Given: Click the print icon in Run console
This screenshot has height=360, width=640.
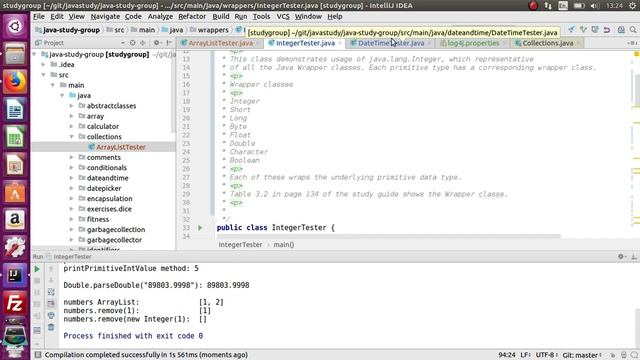Looking at the screenshot, I should click(51, 316).
